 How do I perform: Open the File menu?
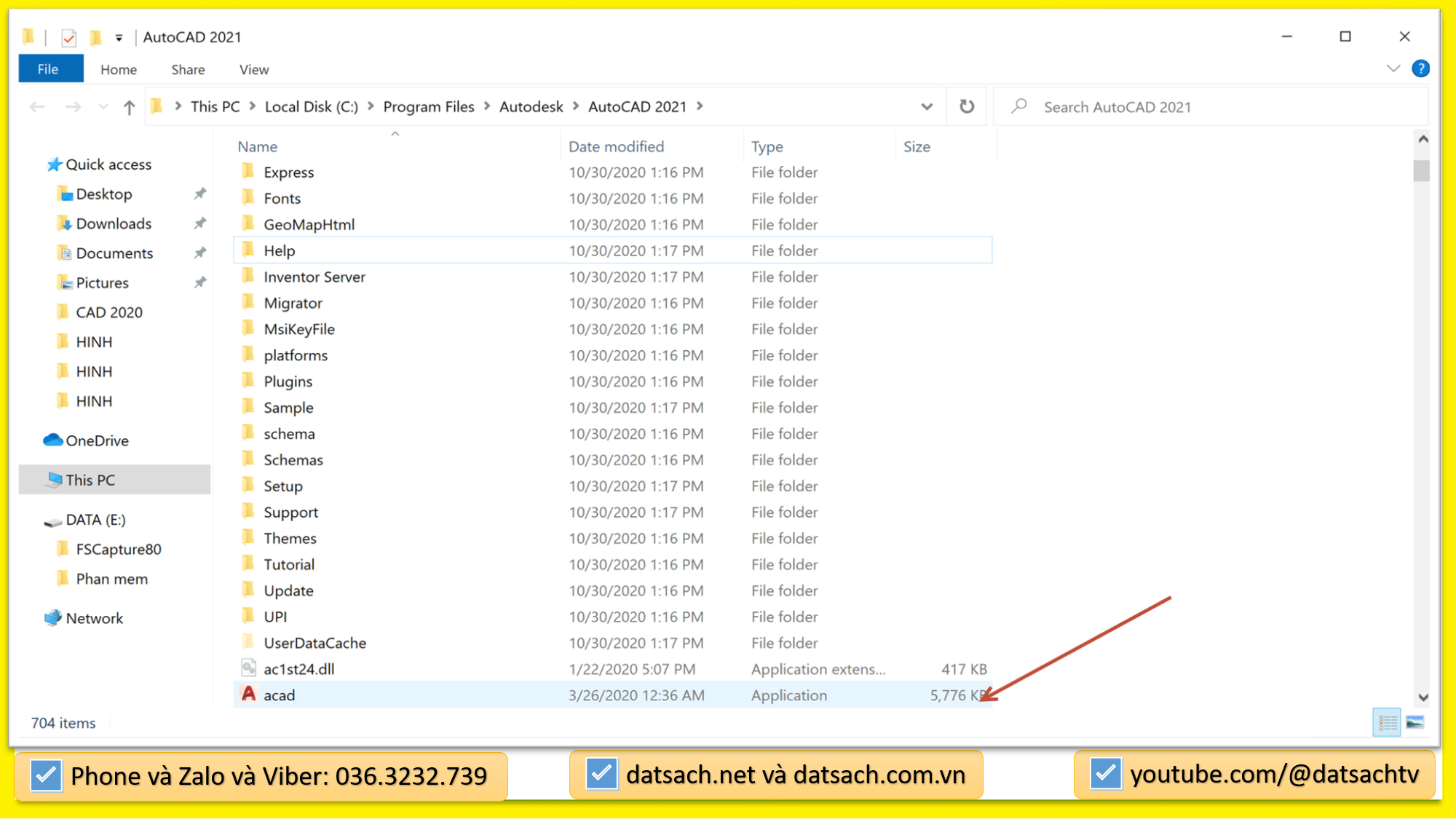pyautogui.click(x=50, y=68)
